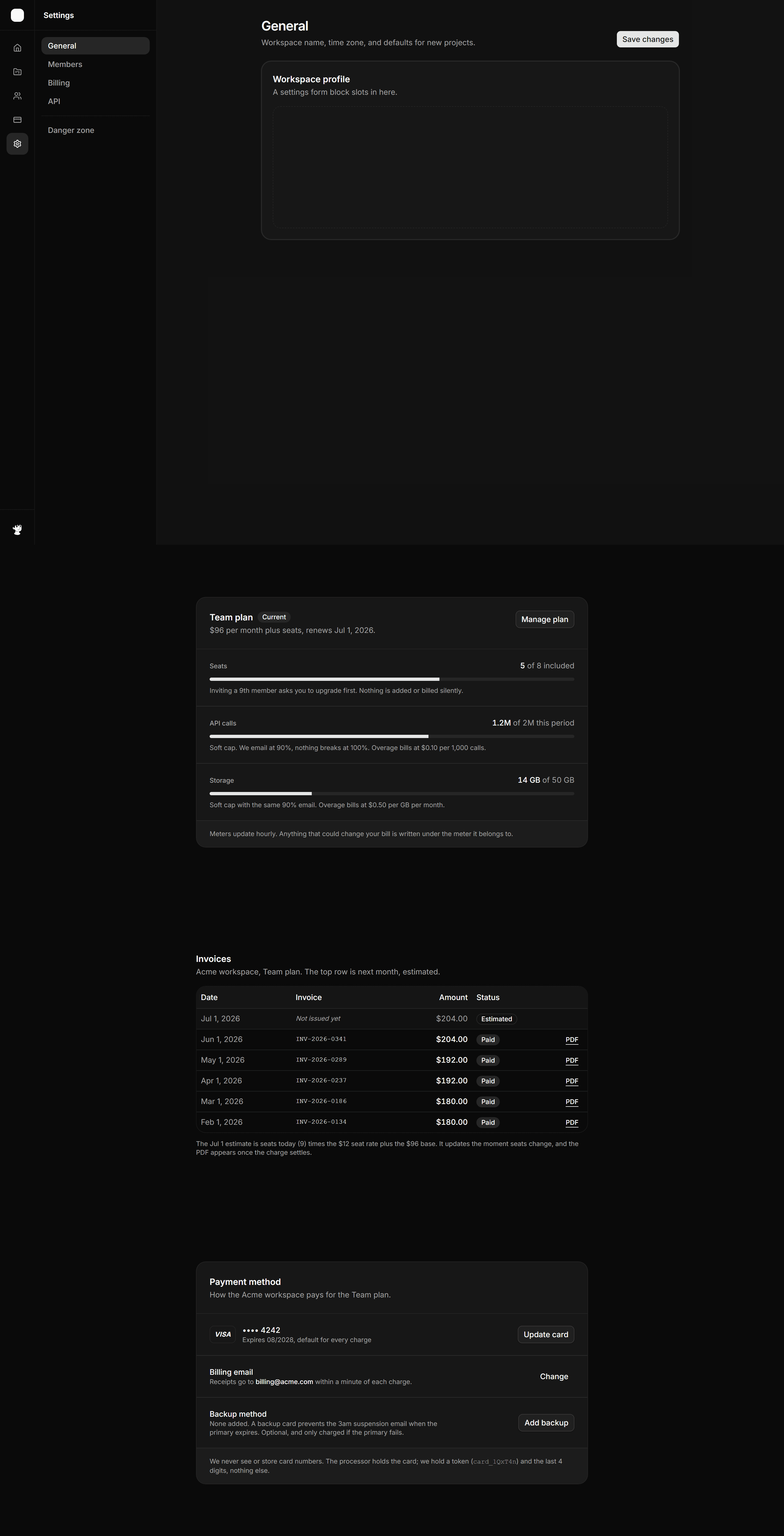The image size is (784, 1536).
Task: Click the VISA card logo
Action: coord(223,1334)
